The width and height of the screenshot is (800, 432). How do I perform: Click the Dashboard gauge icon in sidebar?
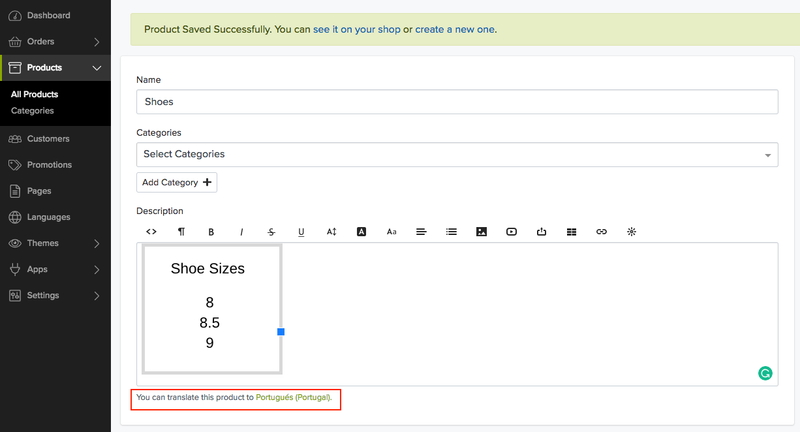[x=15, y=16]
